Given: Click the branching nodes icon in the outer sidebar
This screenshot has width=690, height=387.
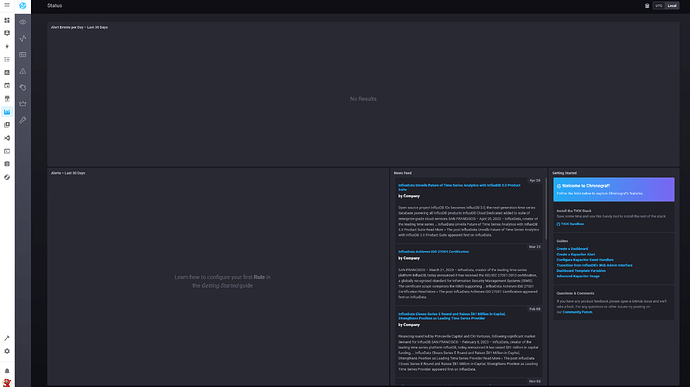Looking at the screenshot, I should tap(7, 138).
